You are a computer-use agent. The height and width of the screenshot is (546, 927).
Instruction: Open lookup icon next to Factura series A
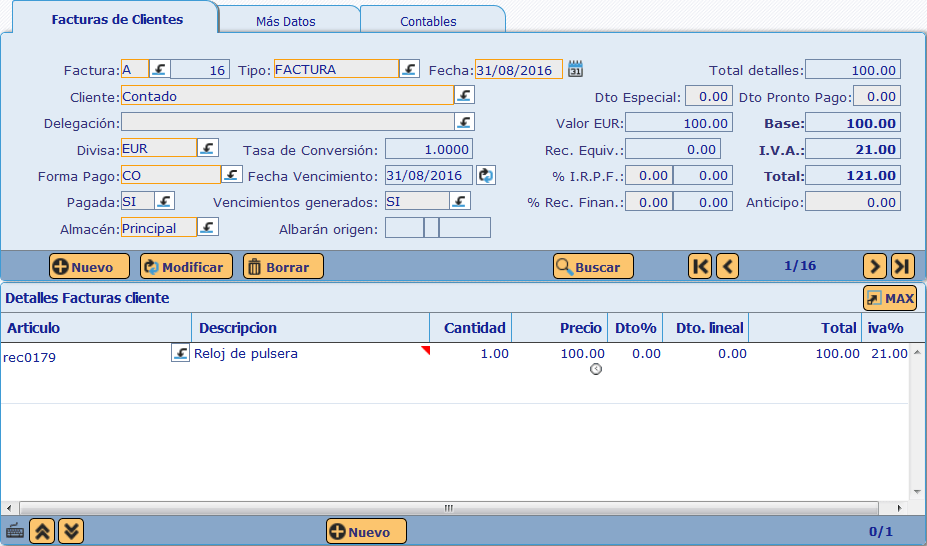point(159,69)
